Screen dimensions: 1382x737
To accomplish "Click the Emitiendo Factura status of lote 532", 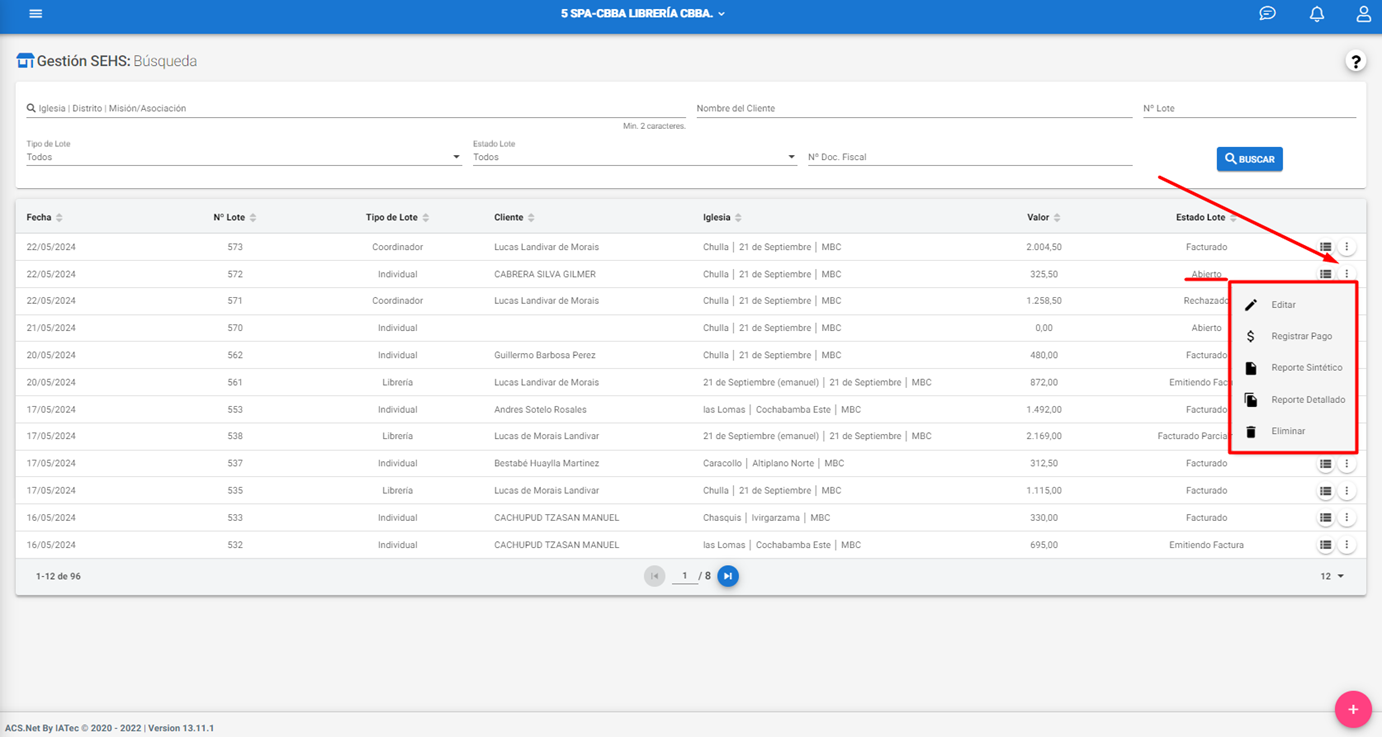I will pos(1207,545).
